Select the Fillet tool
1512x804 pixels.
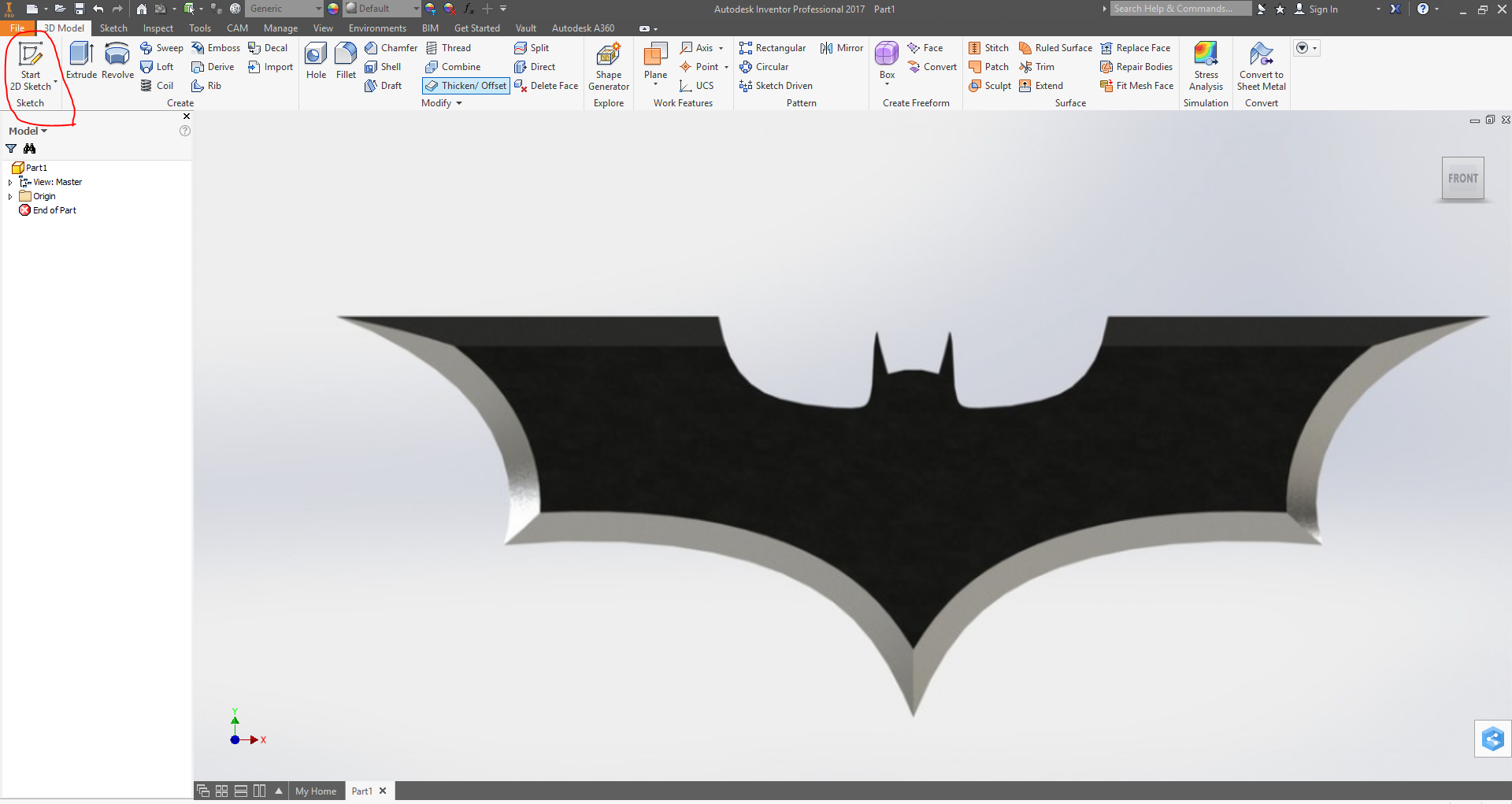346,61
